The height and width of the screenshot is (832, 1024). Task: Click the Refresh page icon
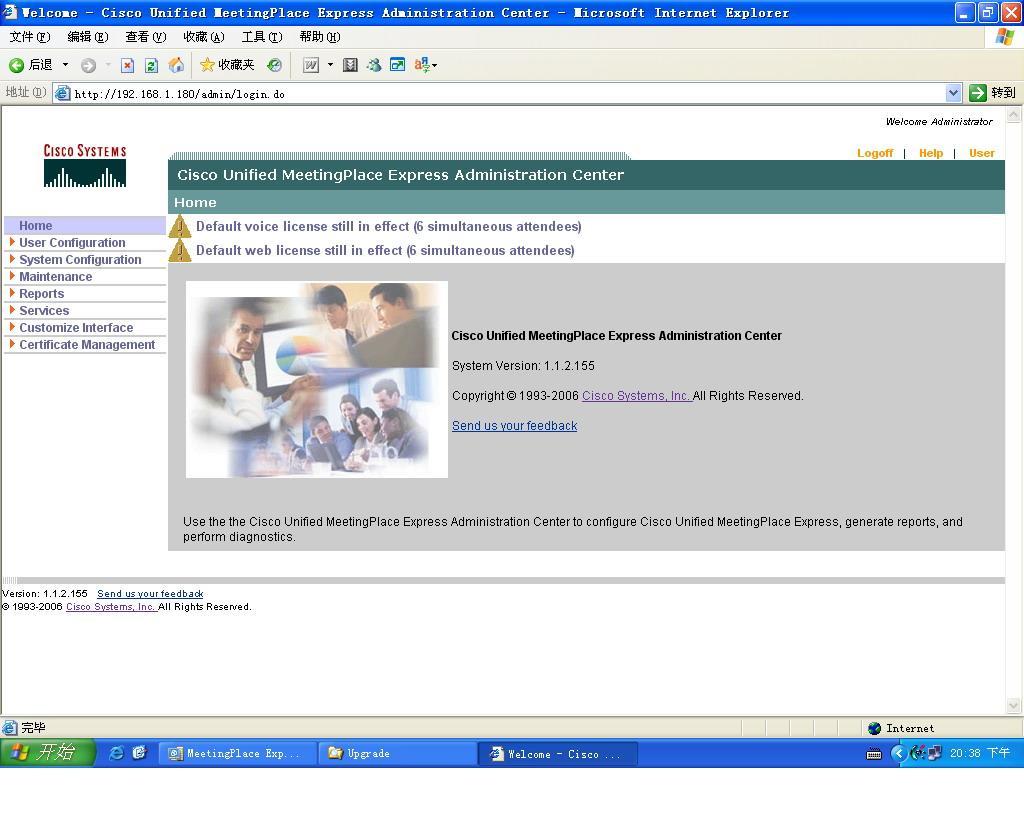(152, 65)
